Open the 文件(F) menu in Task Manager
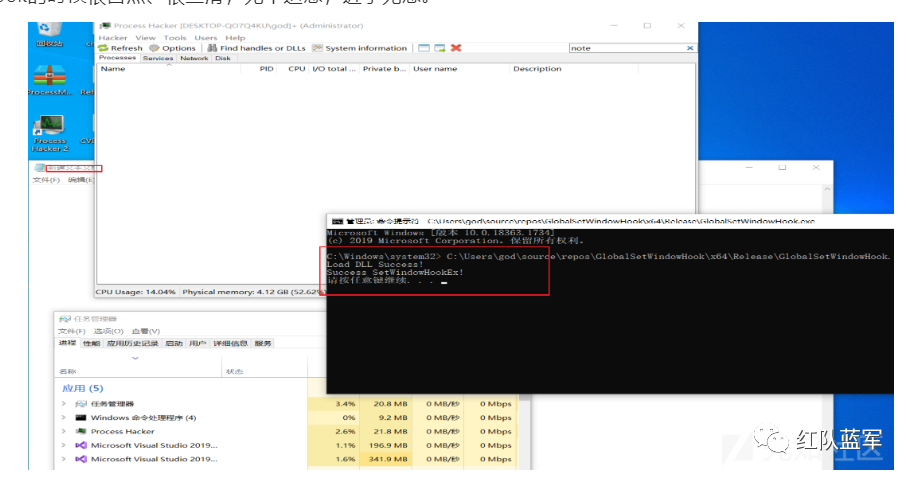 pyautogui.click(x=72, y=331)
